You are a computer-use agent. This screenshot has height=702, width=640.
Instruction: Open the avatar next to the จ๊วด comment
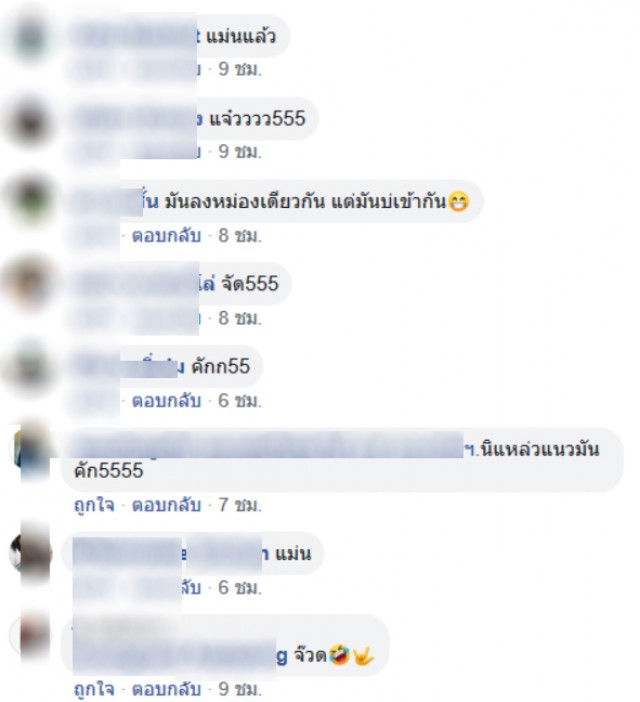30,636
